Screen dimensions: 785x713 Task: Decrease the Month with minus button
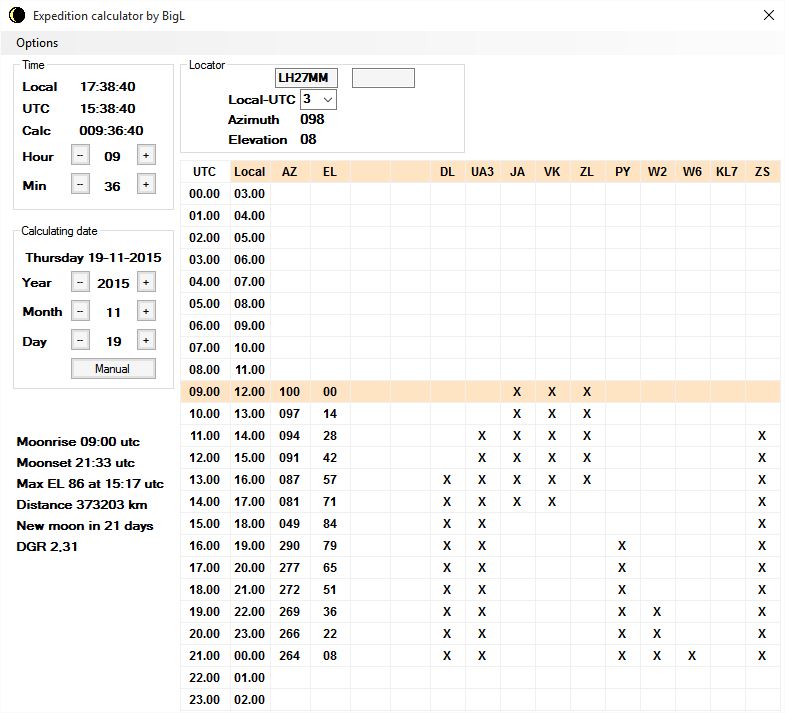(81, 312)
